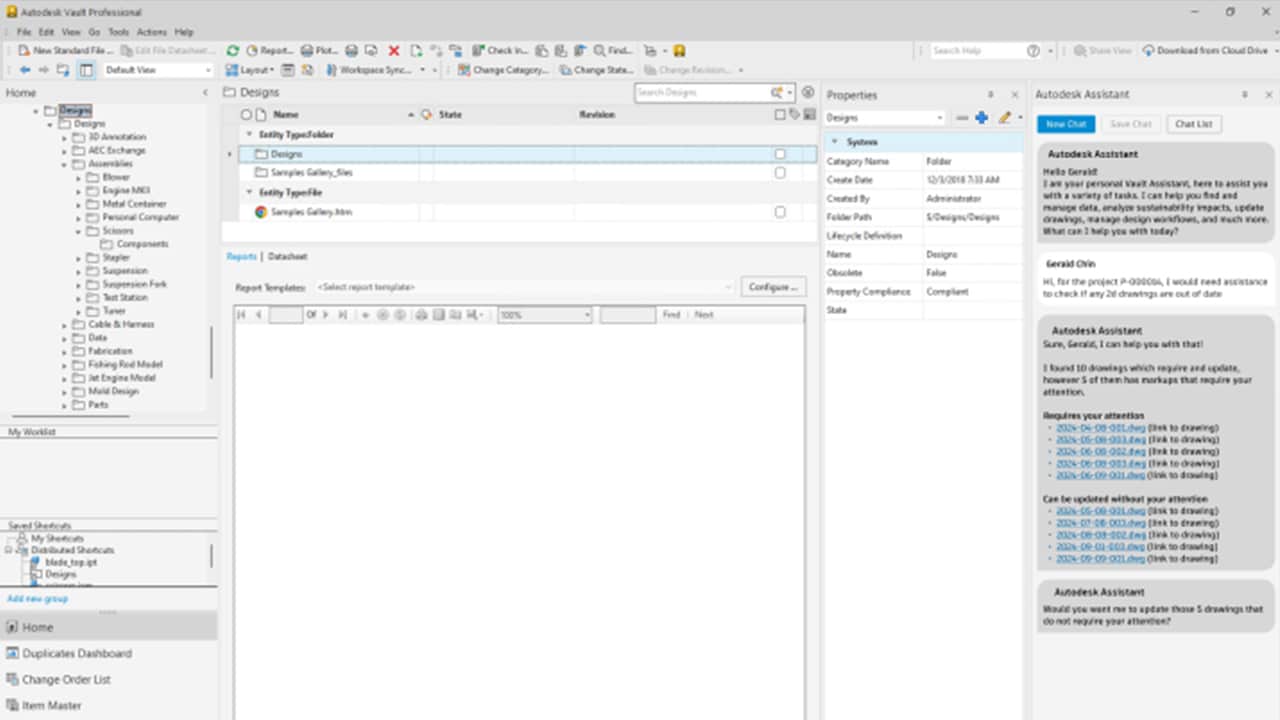Click the Search Designs input field
The image size is (1280, 720).
pos(700,92)
